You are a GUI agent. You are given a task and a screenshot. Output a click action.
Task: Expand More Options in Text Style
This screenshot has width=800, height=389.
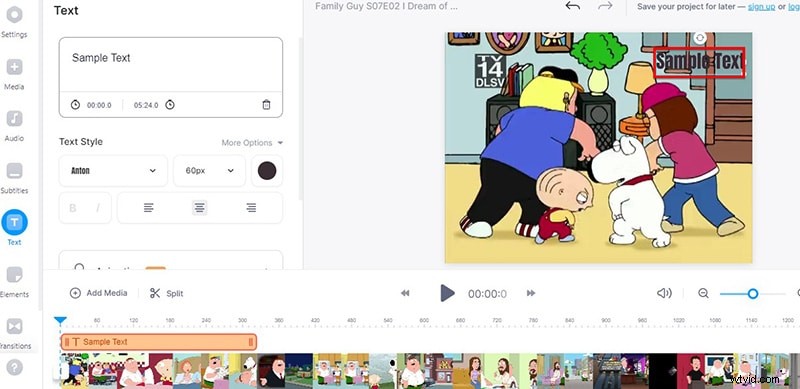click(252, 142)
